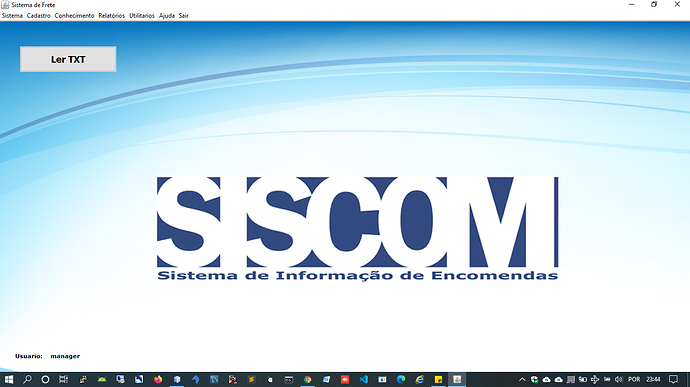Open the Cadastro menu
Screen dimensions: 690x387
[39, 15]
